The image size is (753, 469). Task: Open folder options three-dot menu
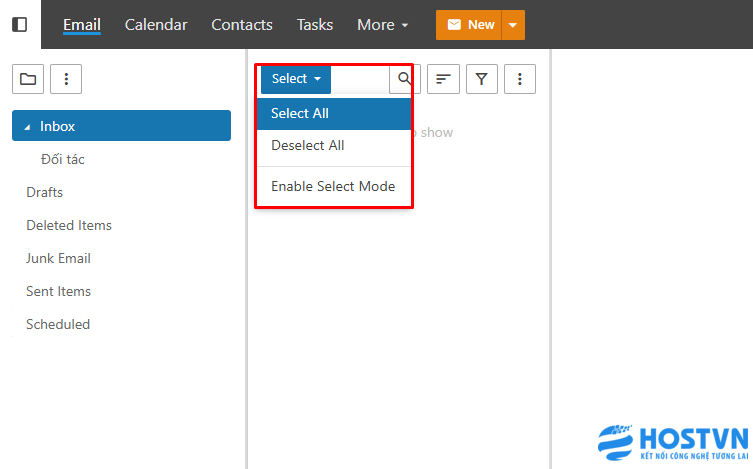click(66, 79)
